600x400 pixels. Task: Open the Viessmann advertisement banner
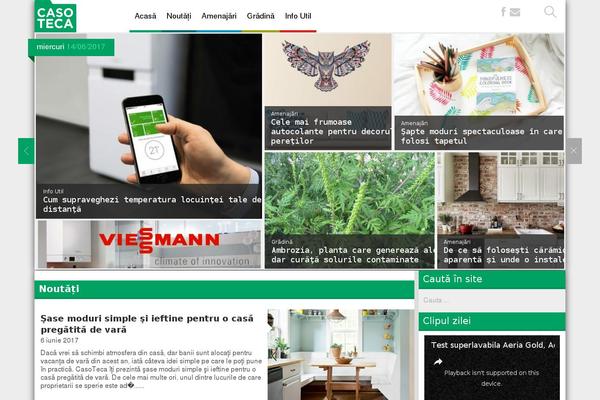(150, 244)
